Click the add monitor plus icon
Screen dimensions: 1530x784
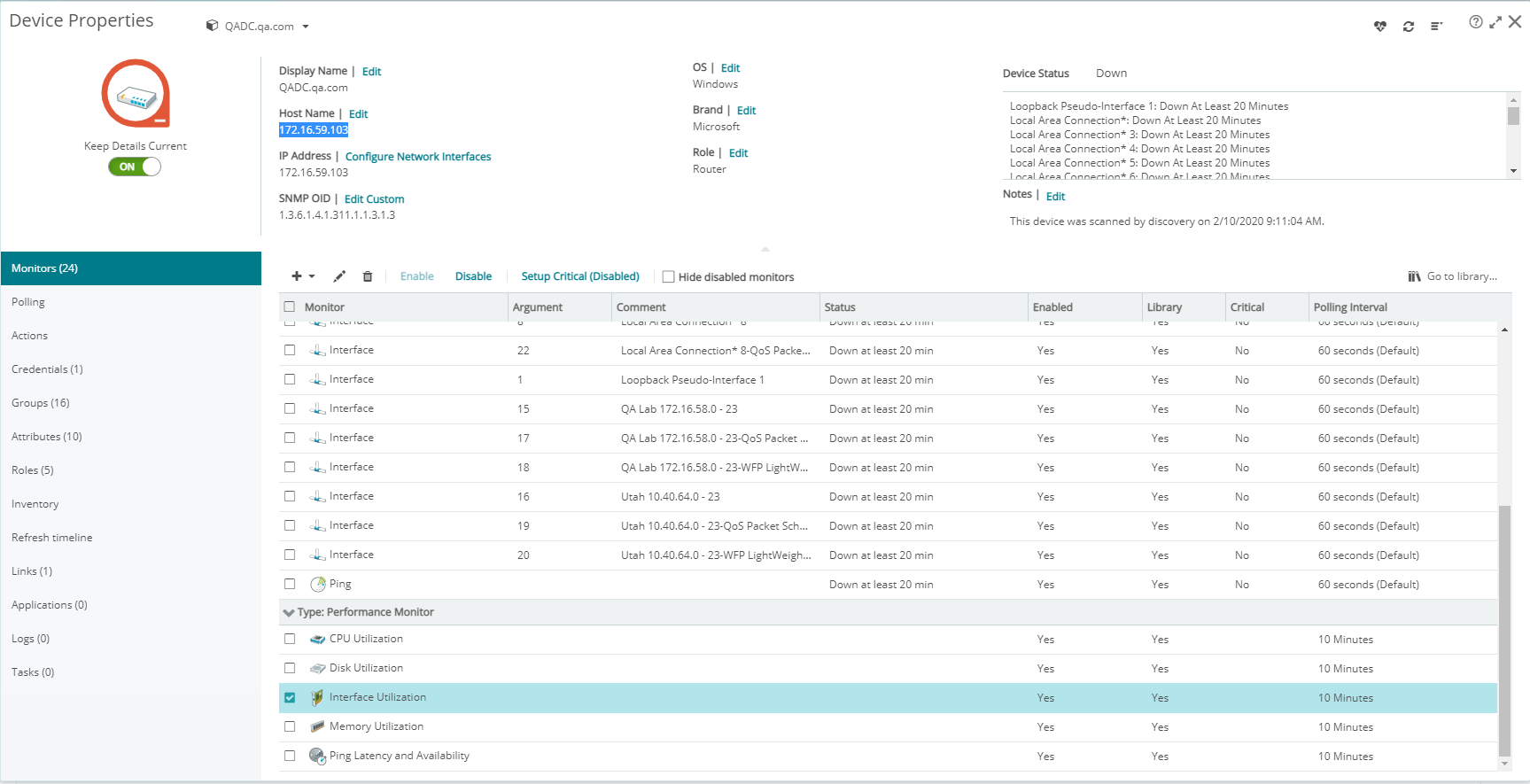coord(297,276)
